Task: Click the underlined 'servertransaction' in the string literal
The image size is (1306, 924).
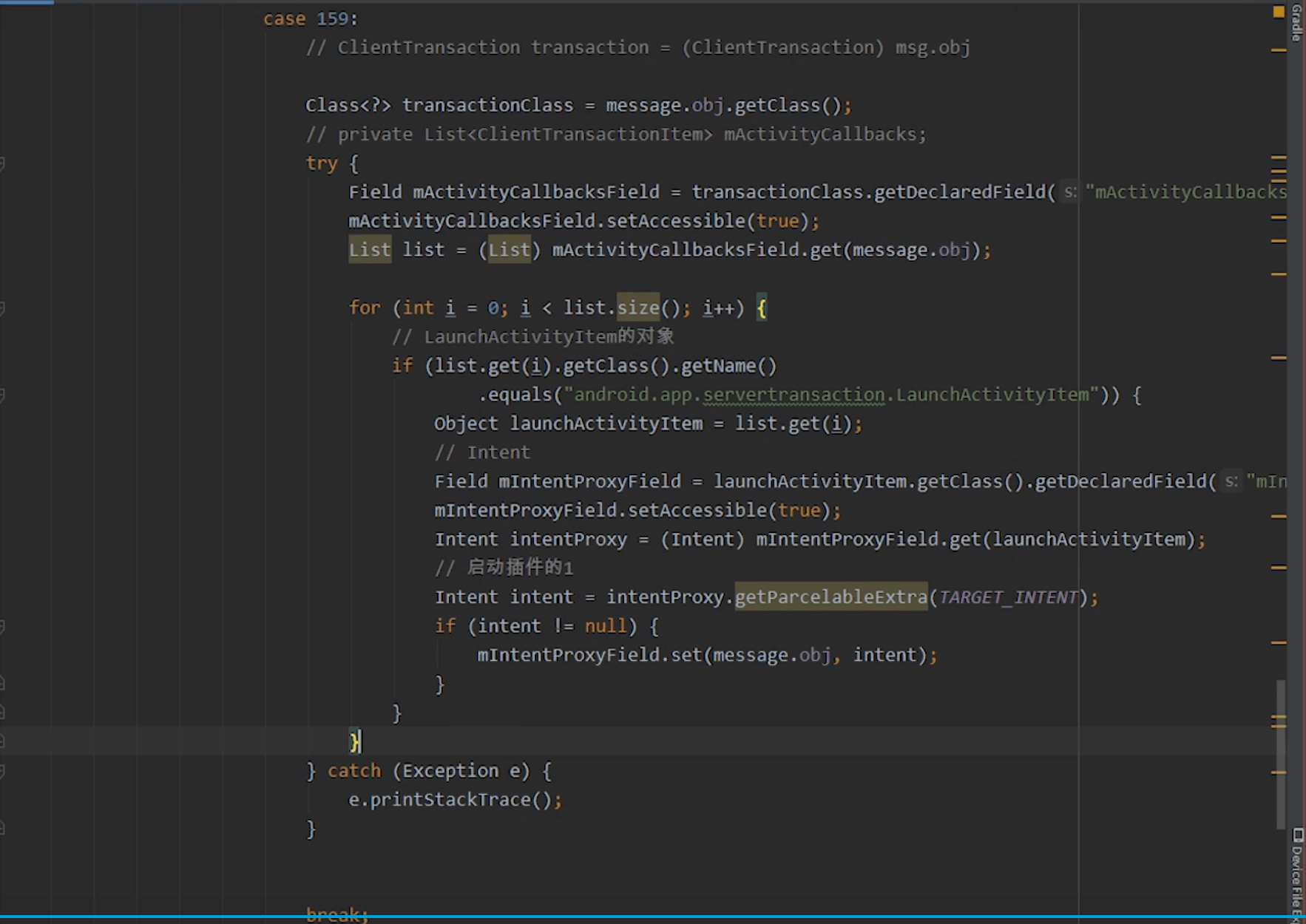Action: pos(794,395)
